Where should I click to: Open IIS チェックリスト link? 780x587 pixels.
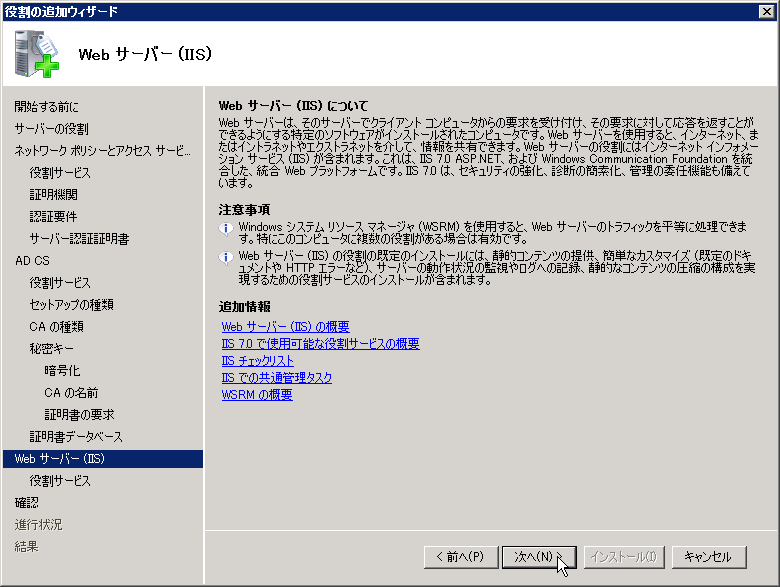pos(258,361)
